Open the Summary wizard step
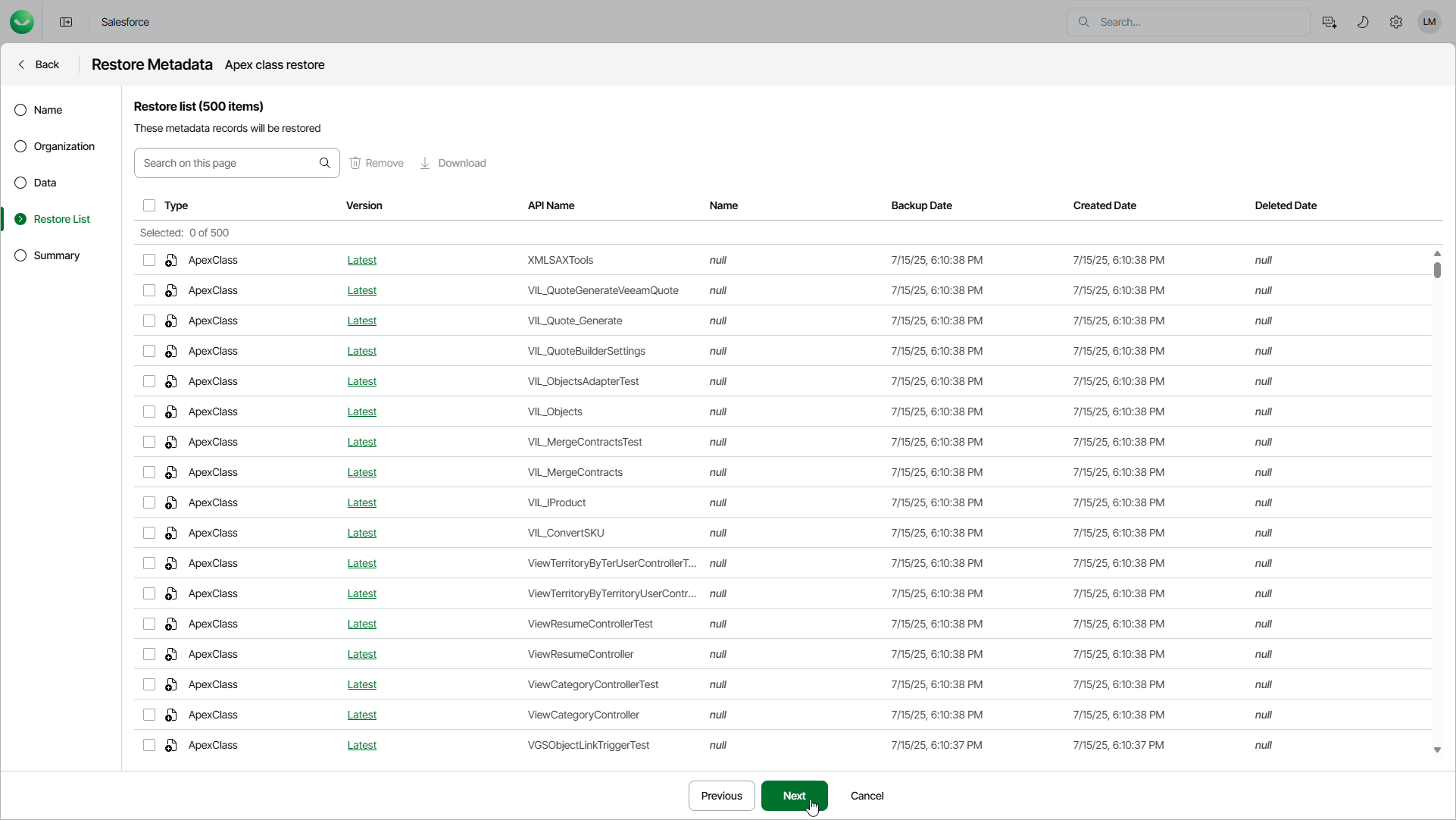 (x=56, y=255)
